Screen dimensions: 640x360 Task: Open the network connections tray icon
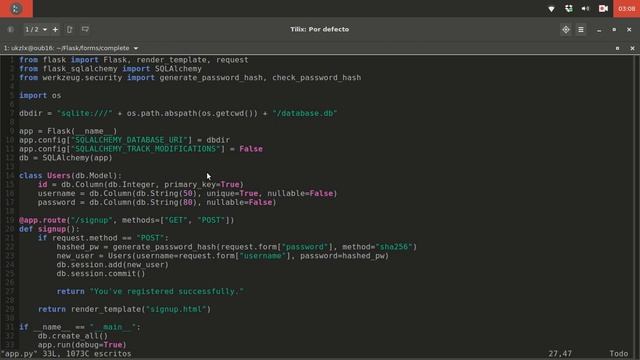[x=569, y=9]
